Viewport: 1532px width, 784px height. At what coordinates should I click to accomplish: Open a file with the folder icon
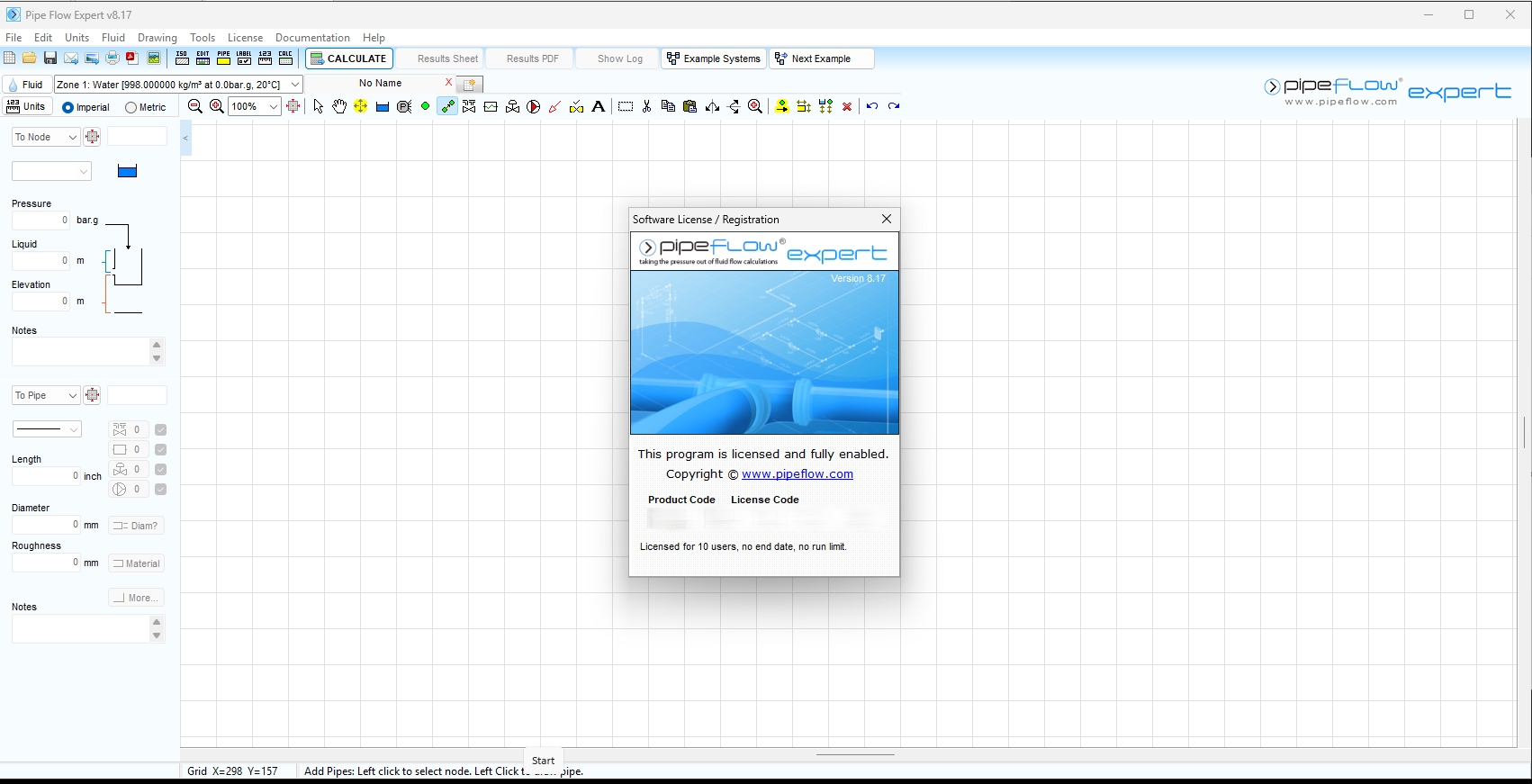30,59
